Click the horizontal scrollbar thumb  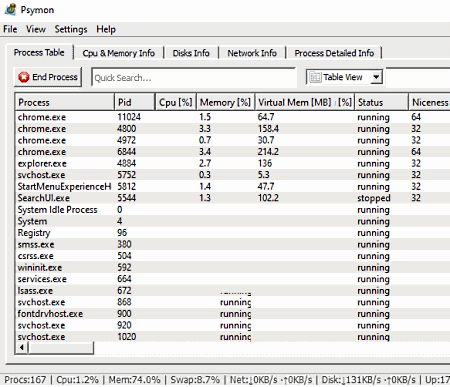61,347
